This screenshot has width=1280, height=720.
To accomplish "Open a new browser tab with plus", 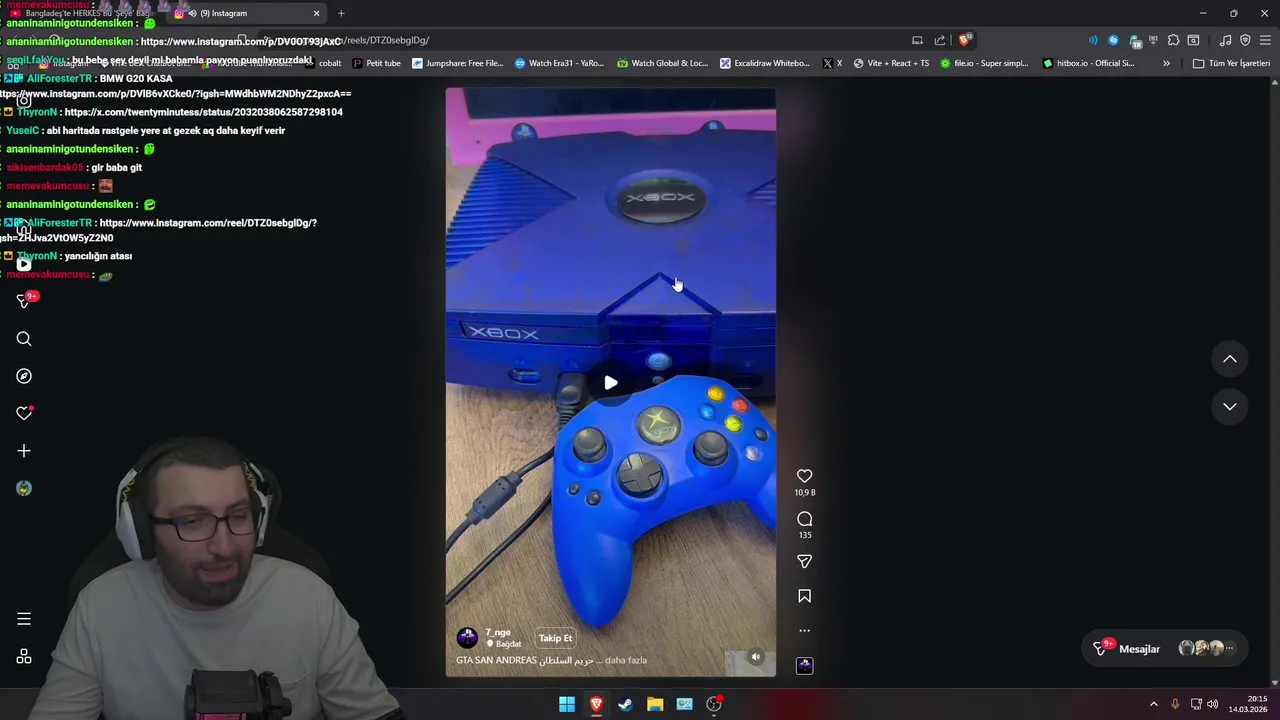I will pyautogui.click(x=341, y=13).
